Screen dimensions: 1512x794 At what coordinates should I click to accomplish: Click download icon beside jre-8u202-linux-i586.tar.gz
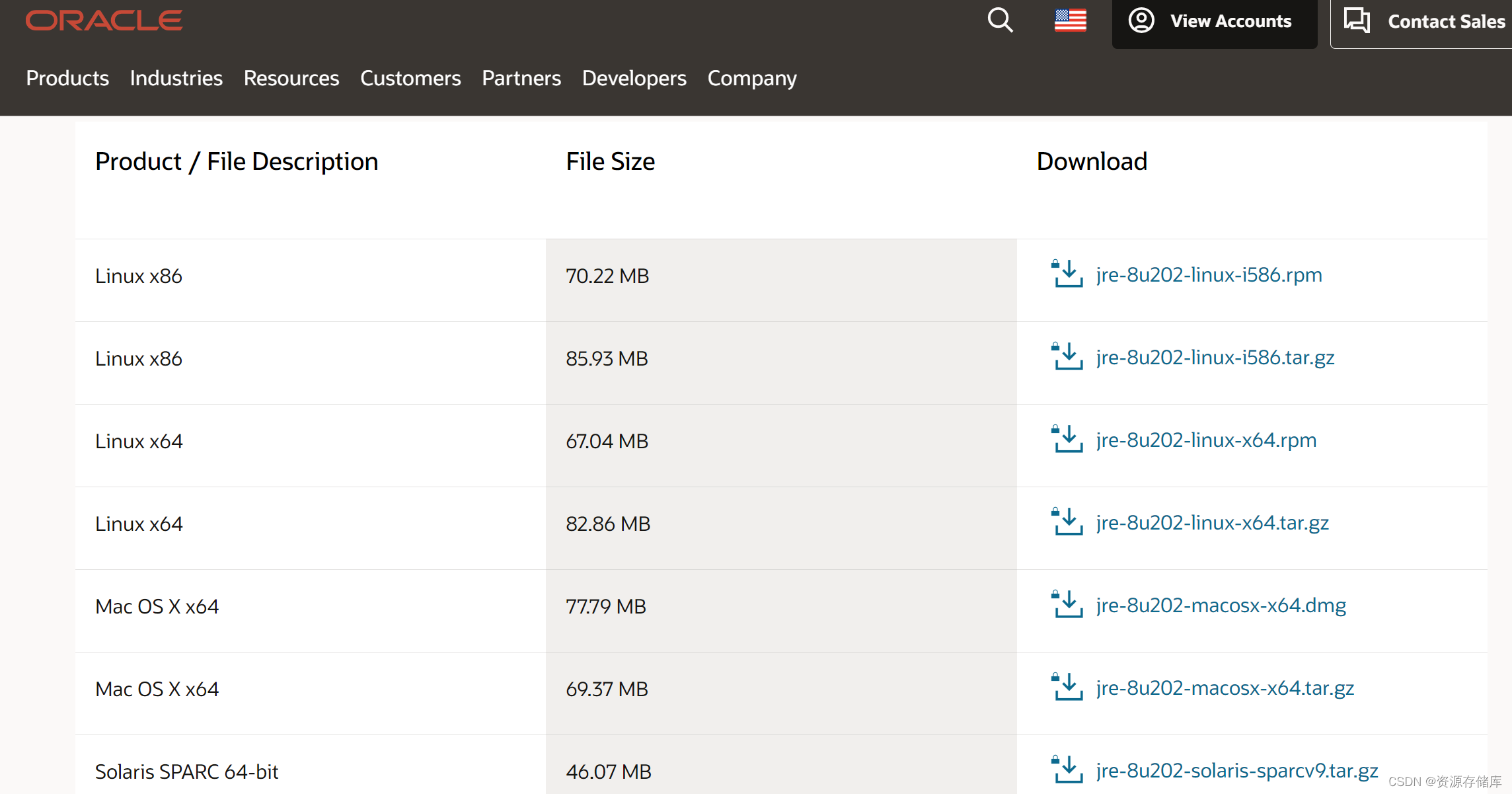[x=1067, y=357]
